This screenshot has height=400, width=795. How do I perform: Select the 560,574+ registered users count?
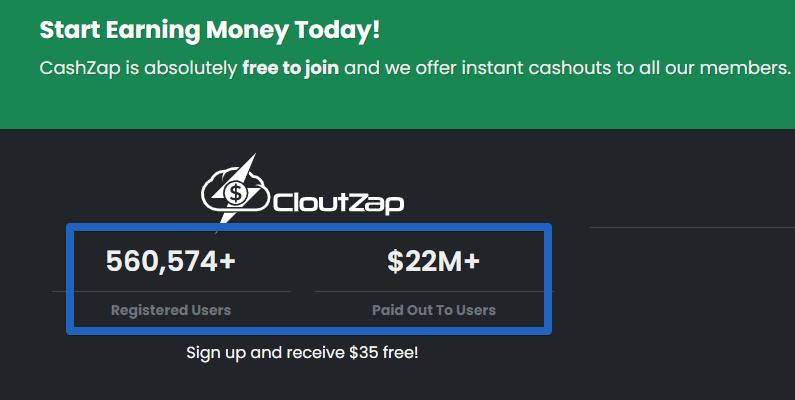tap(171, 261)
